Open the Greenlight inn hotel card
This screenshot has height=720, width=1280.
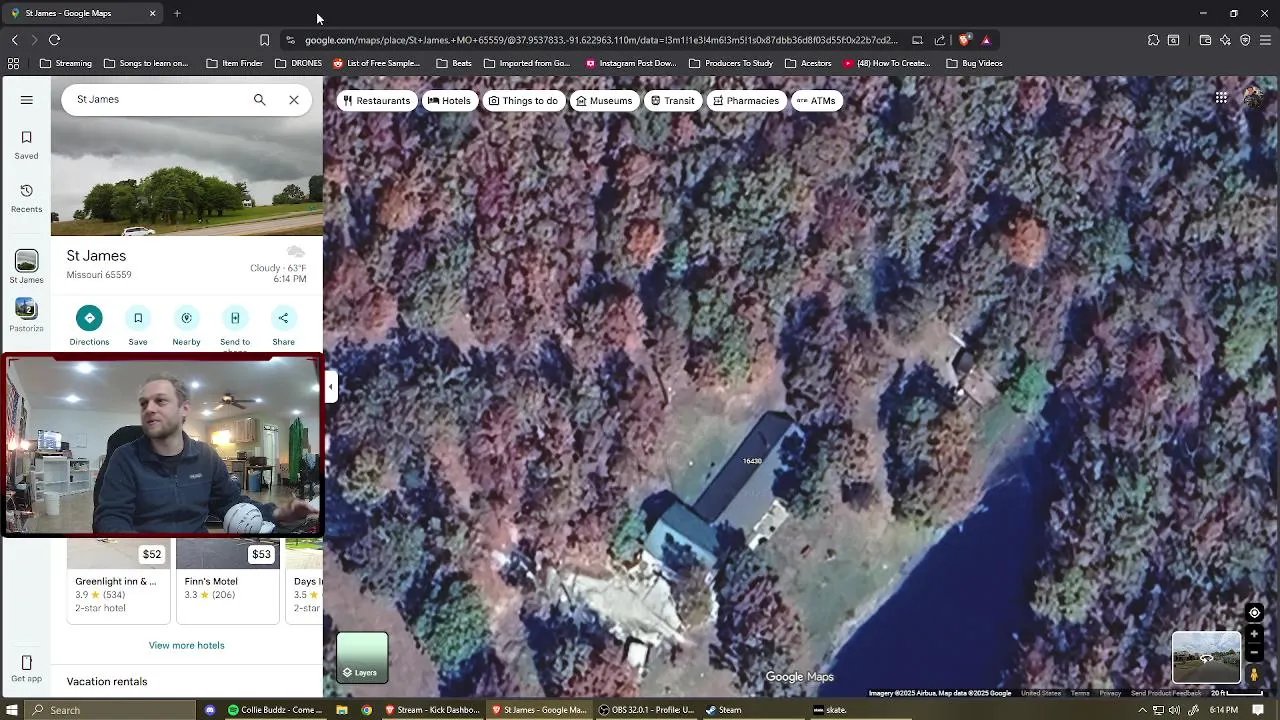[x=118, y=582]
